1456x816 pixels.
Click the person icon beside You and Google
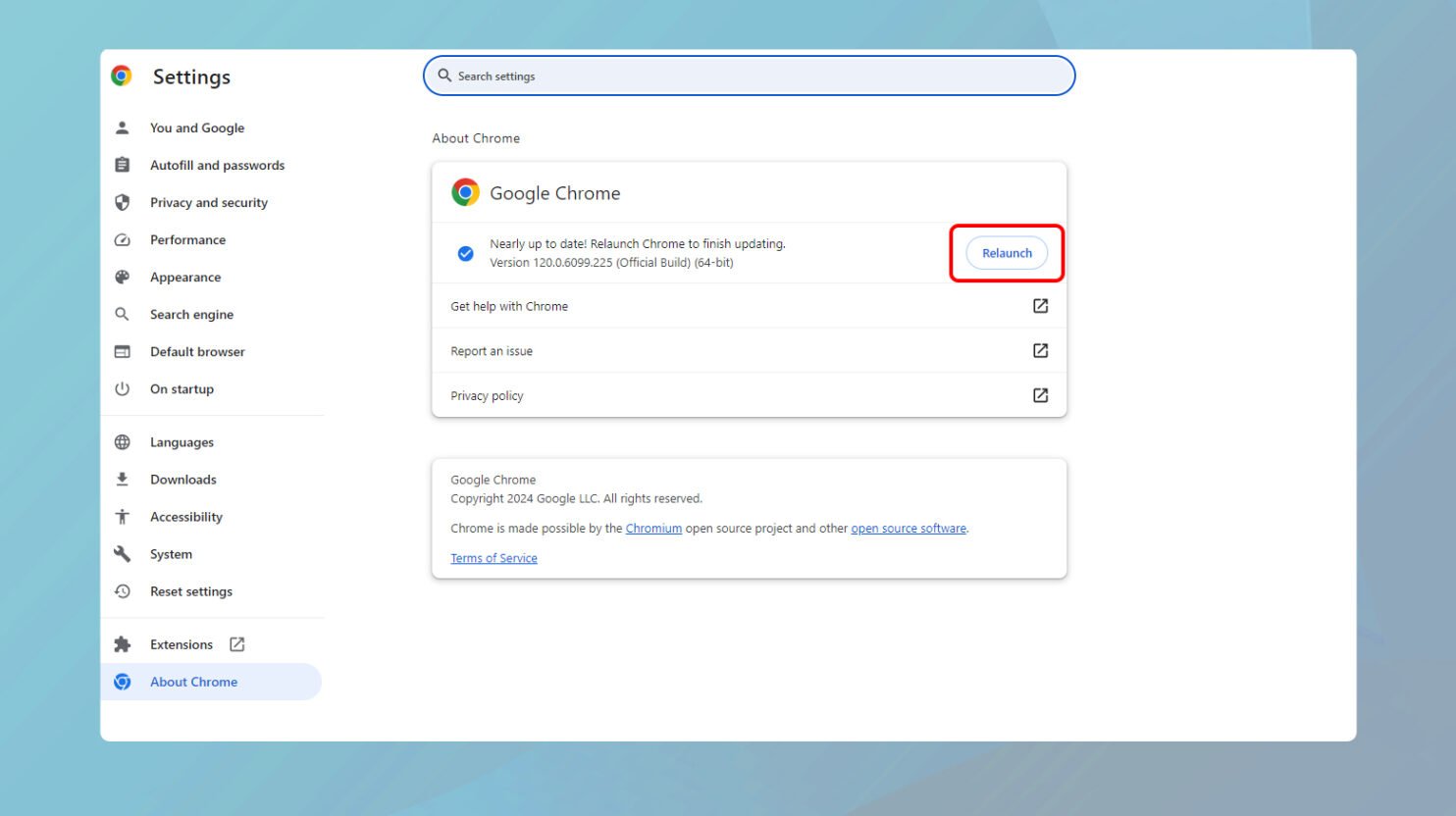[123, 127]
